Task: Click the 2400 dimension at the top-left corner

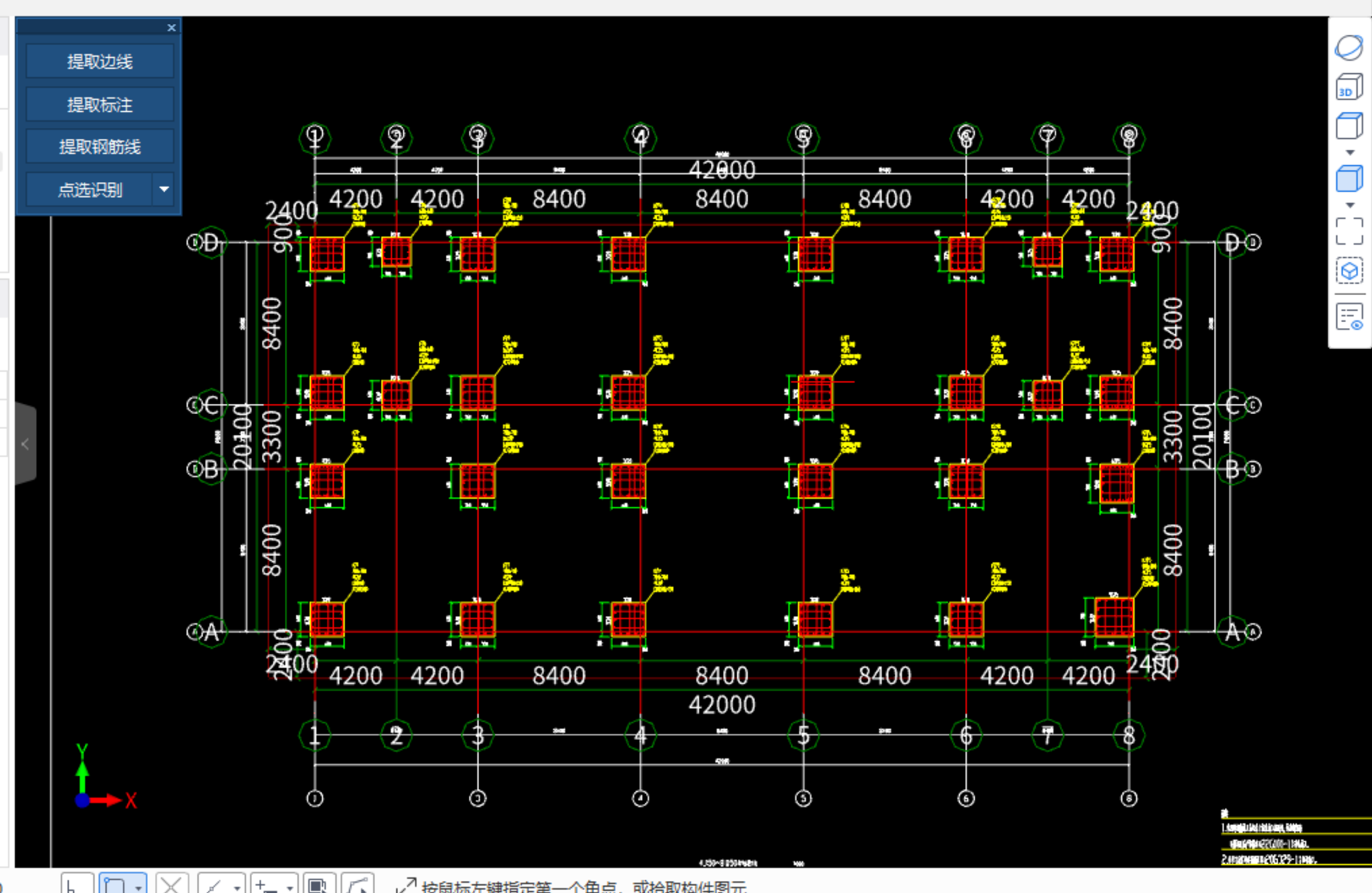Action: click(291, 211)
